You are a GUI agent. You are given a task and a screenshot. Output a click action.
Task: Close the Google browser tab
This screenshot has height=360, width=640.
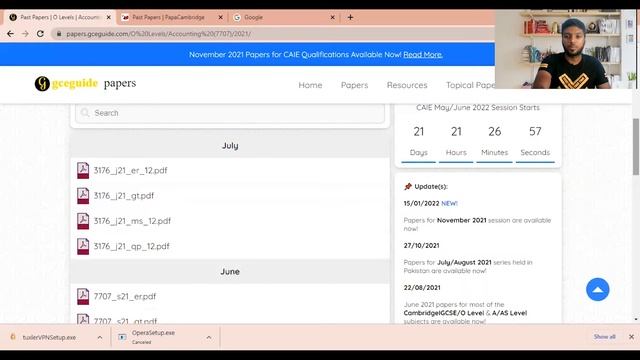[332, 18]
